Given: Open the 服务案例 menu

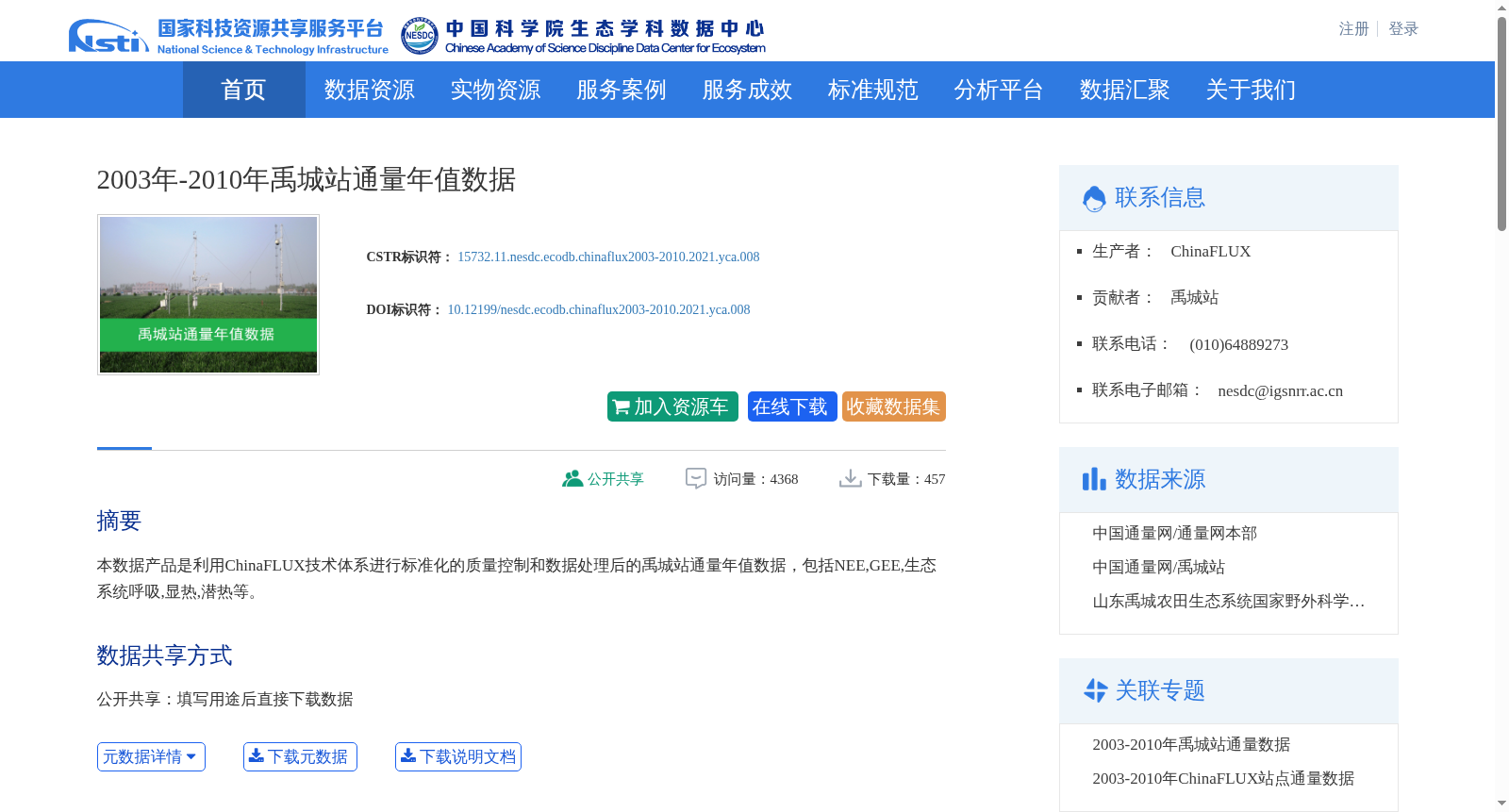Looking at the screenshot, I should [622, 90].
